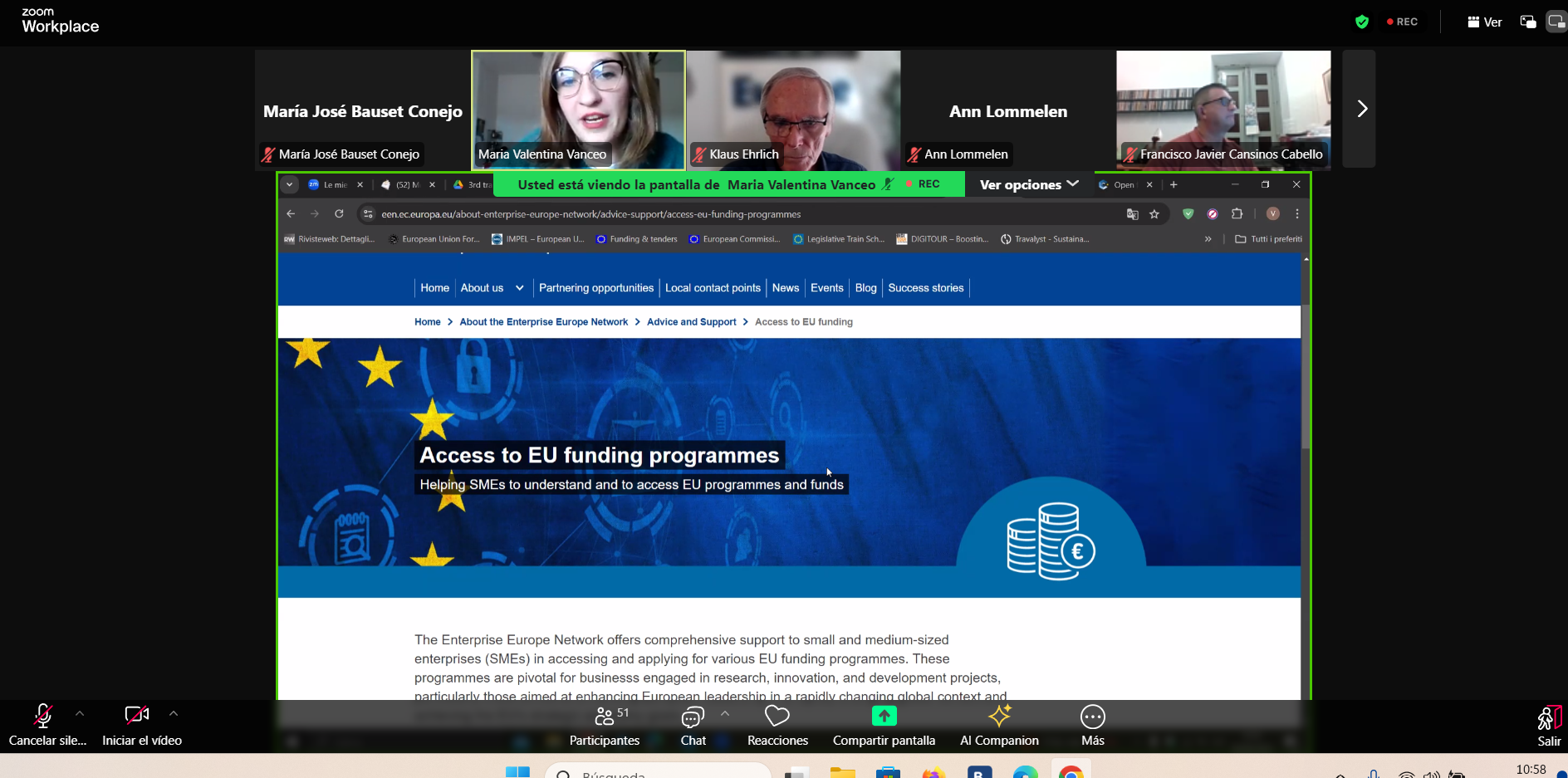The height and width of the screenshot is (778, 1568).
Task: Click the Windows Start button
Action: point(517,772)
